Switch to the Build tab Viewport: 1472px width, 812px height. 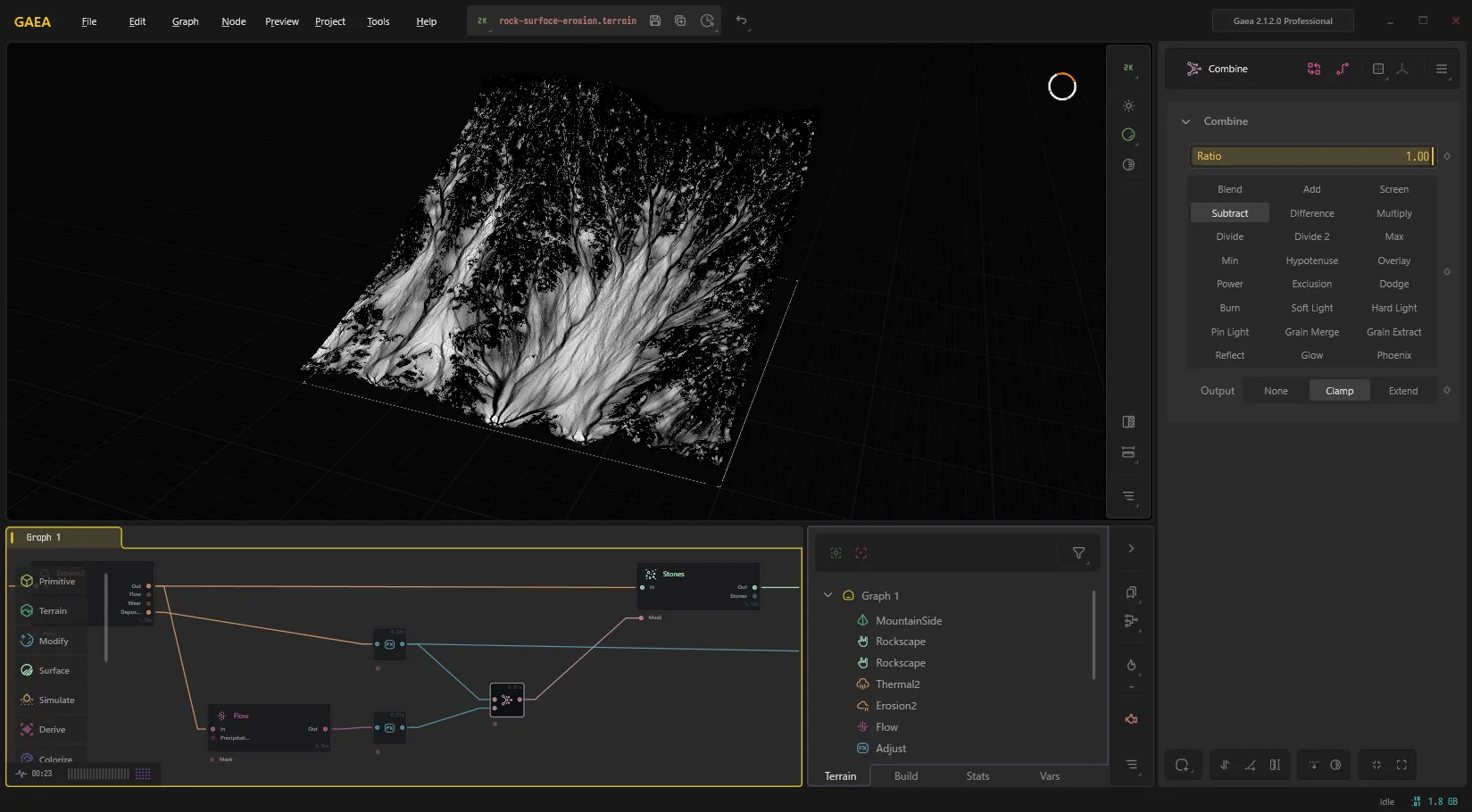(906, 776)
